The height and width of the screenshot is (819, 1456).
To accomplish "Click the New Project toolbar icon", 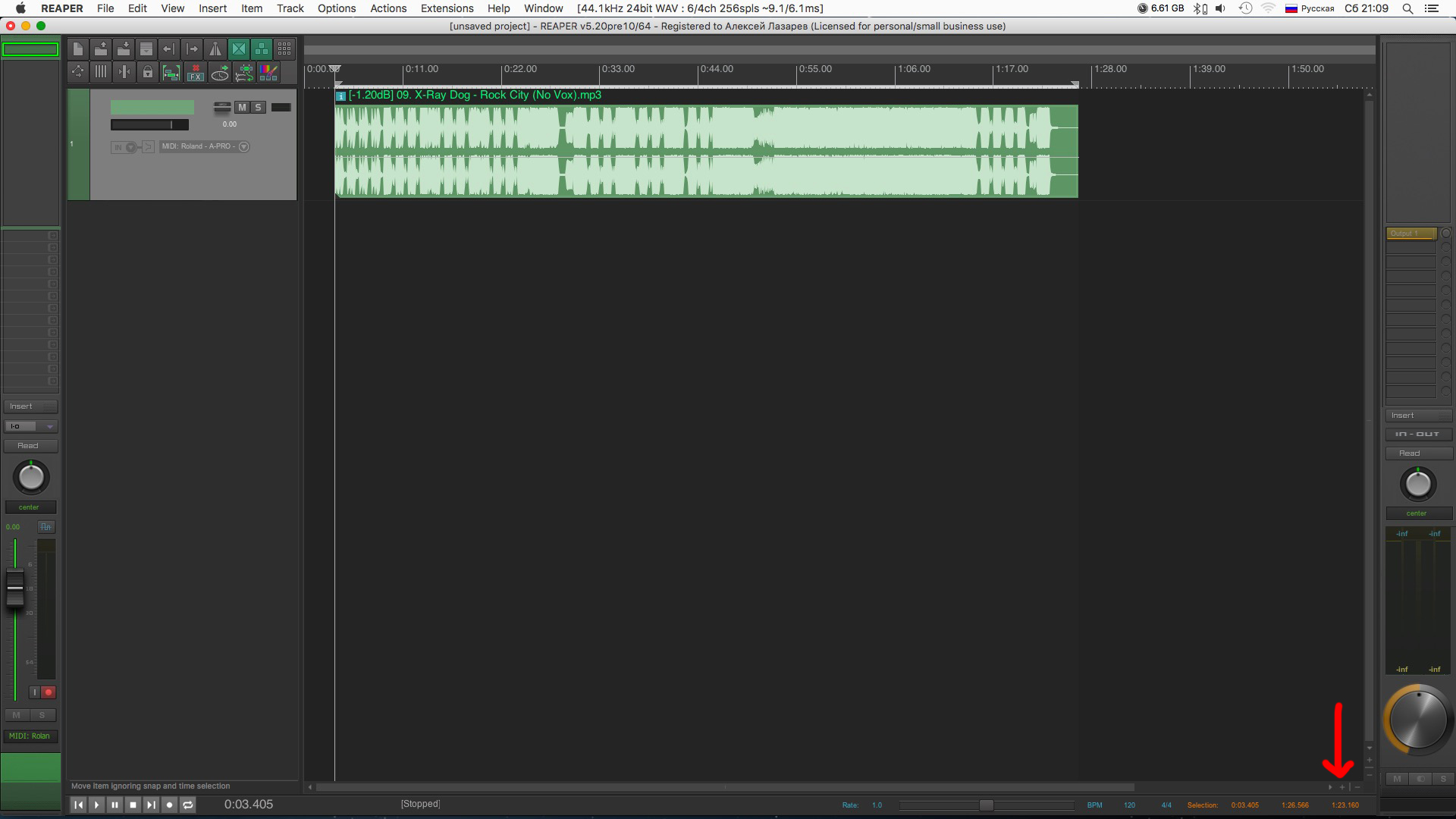I will (78, 49).
